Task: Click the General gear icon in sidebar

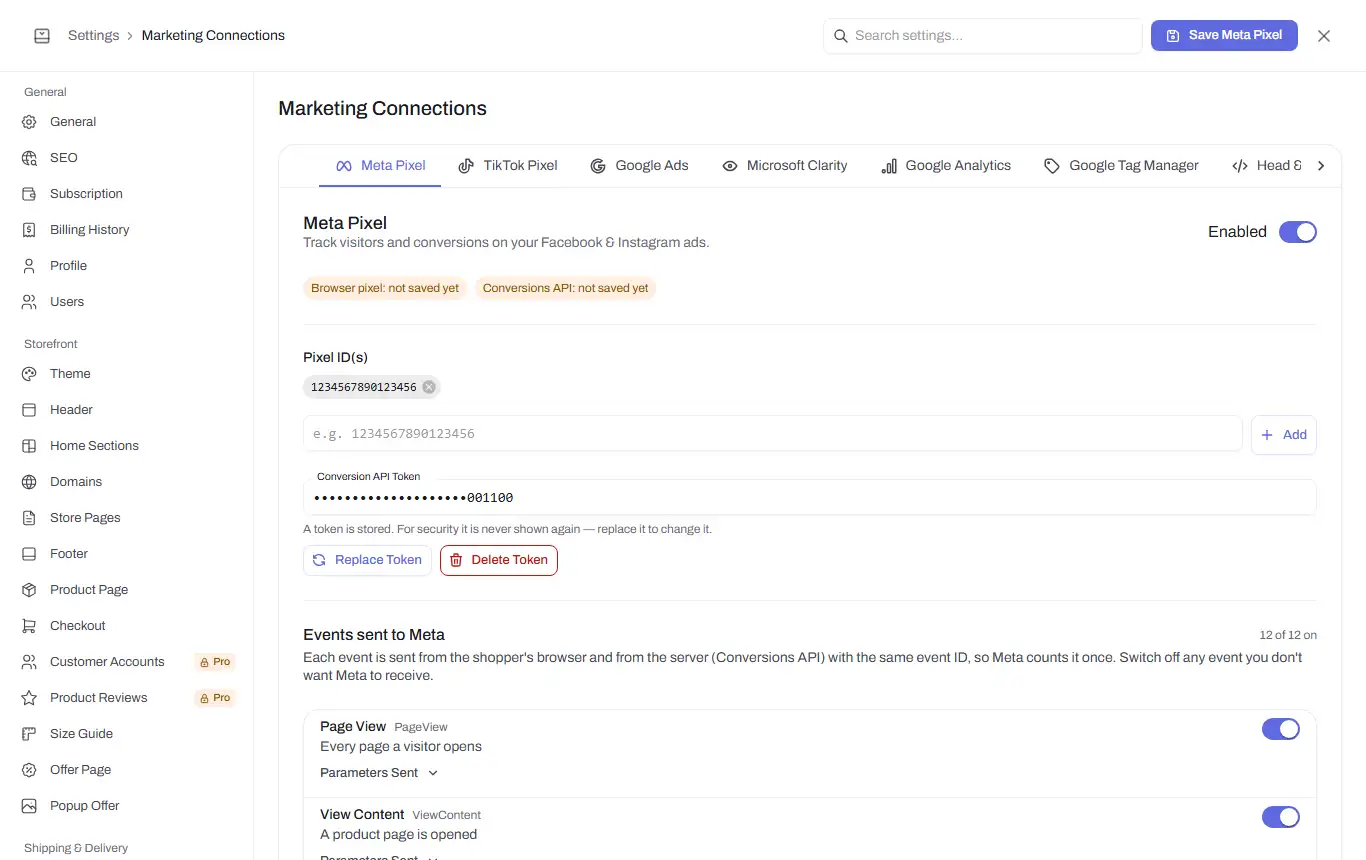Action: [x=29, y=122]
